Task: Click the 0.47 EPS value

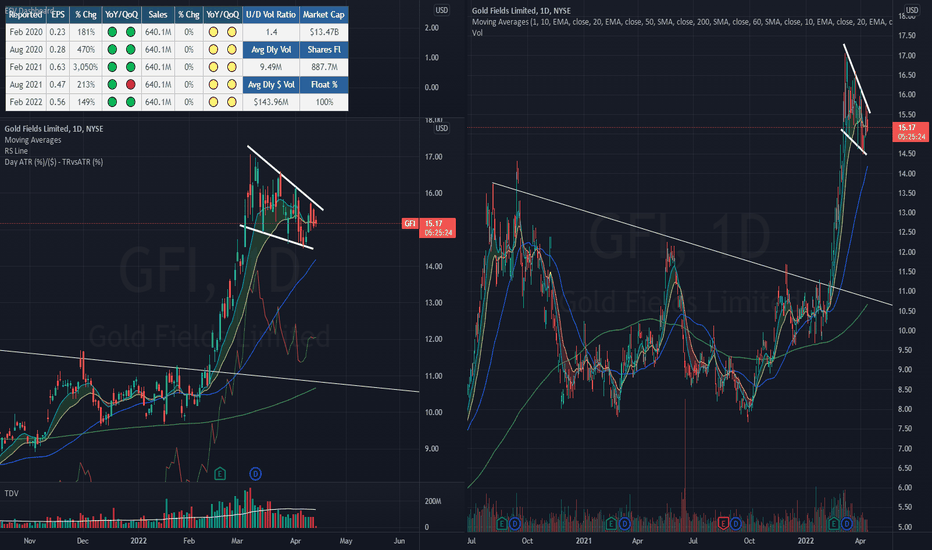Action: point(58,84)
